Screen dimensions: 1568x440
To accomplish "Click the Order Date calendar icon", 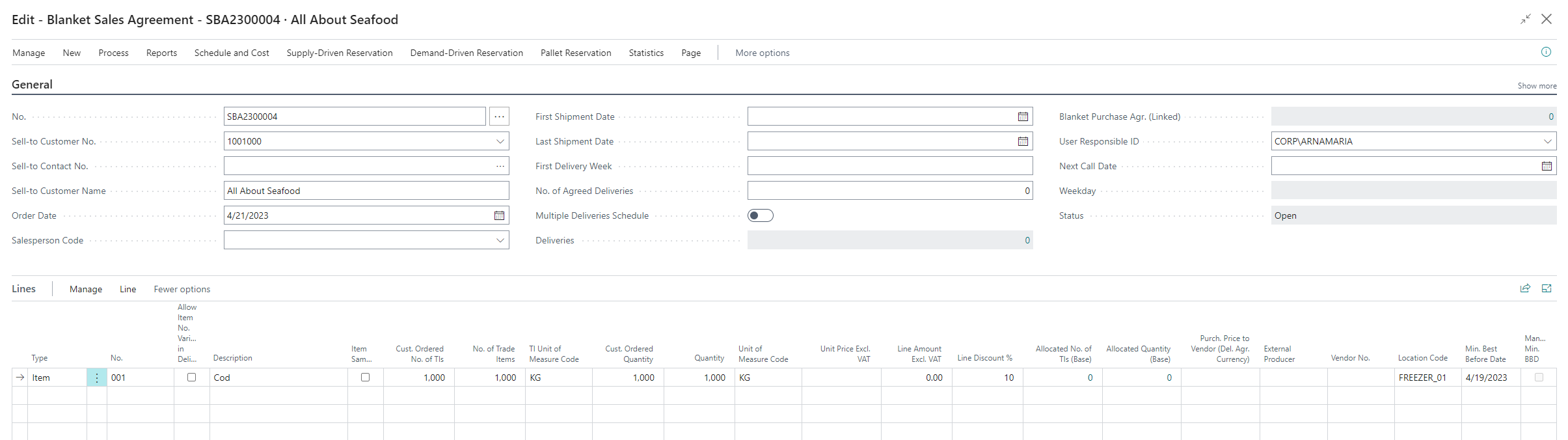I will 499,215.
